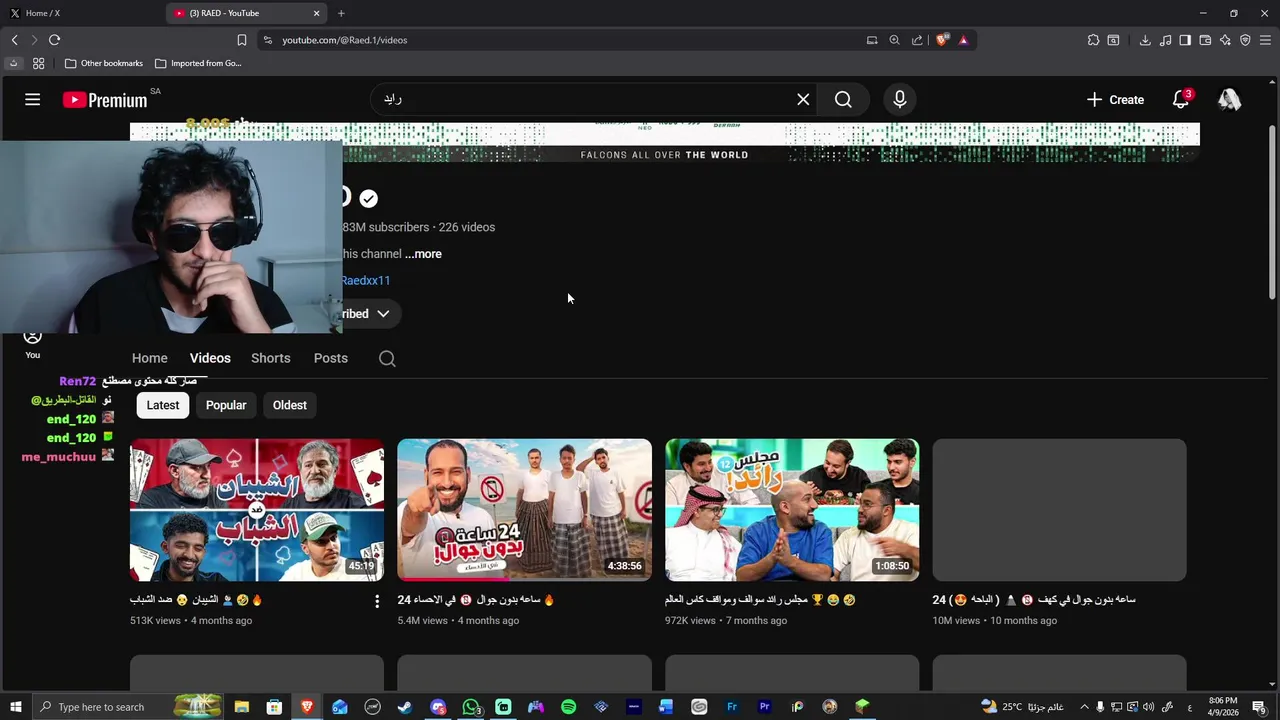Open browser extensions puzzle icon
The height and width of the screenshot is (720, 1280).
coord(1093,40)
